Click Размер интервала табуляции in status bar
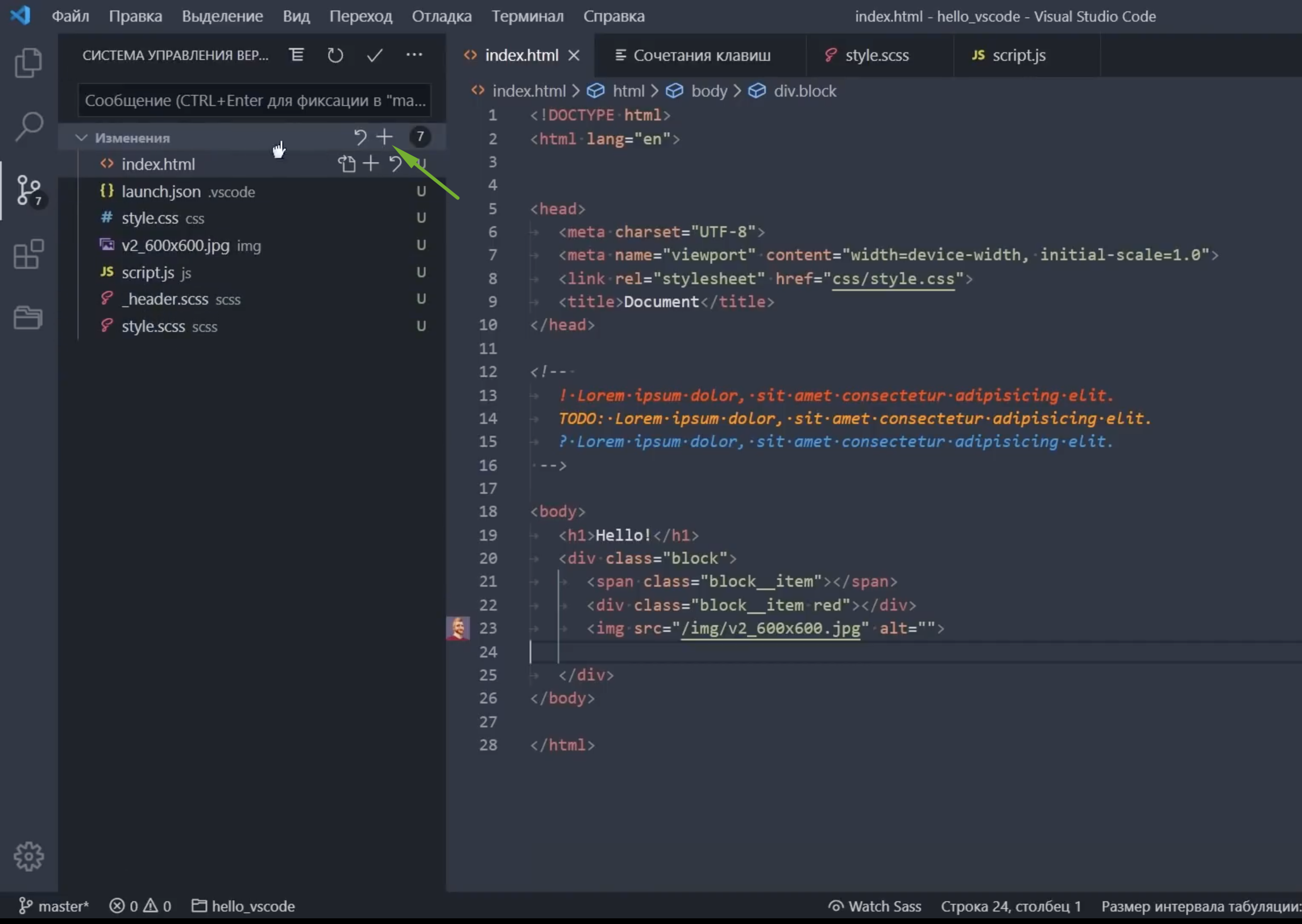This screenshot has width=1302, height=924. coord(1201,906)
